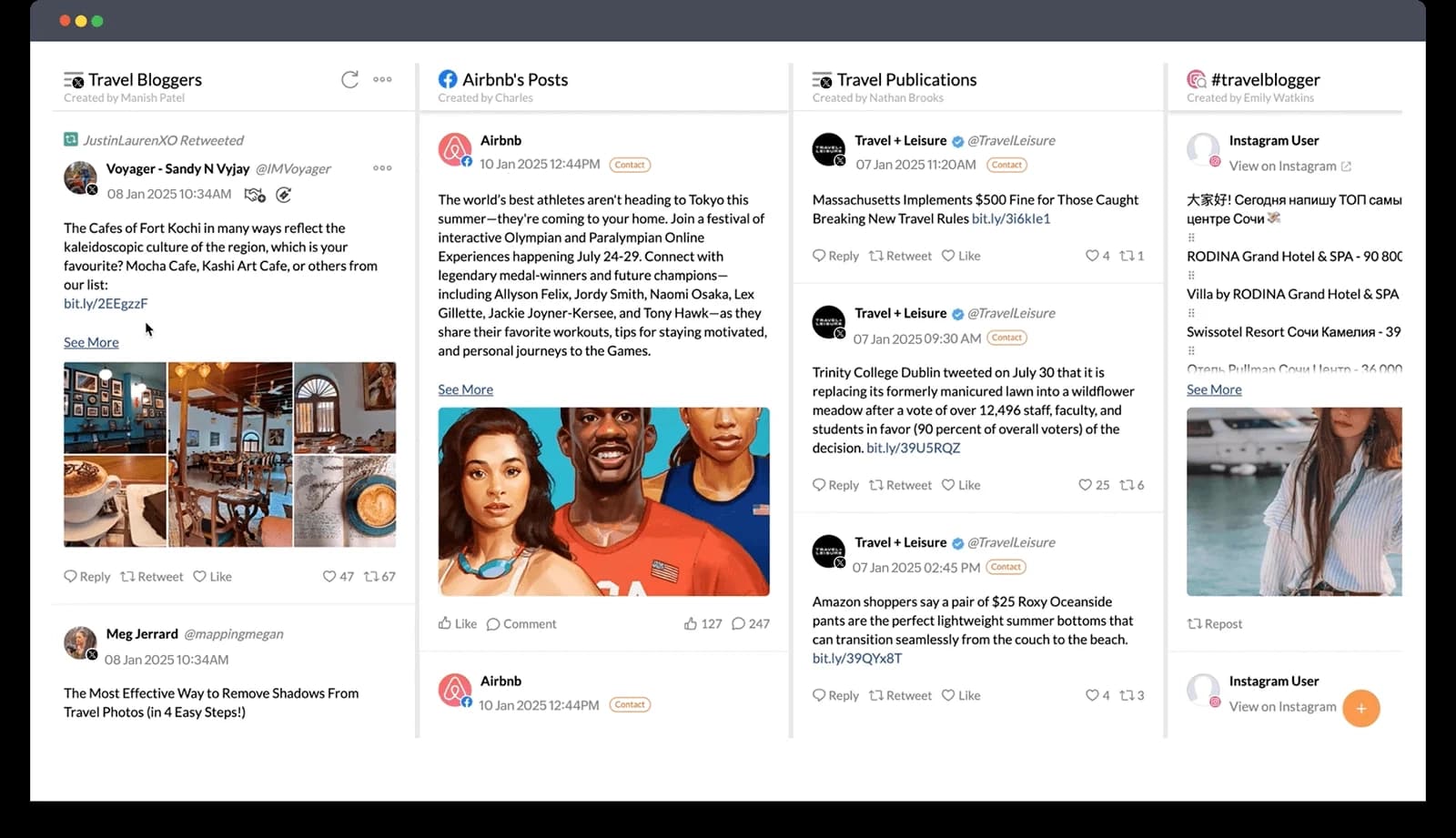Select the compose icon next to Voyager's timestamp
Image resolution: width=1456 pixels, height=838 pixels.
point(283,194)
